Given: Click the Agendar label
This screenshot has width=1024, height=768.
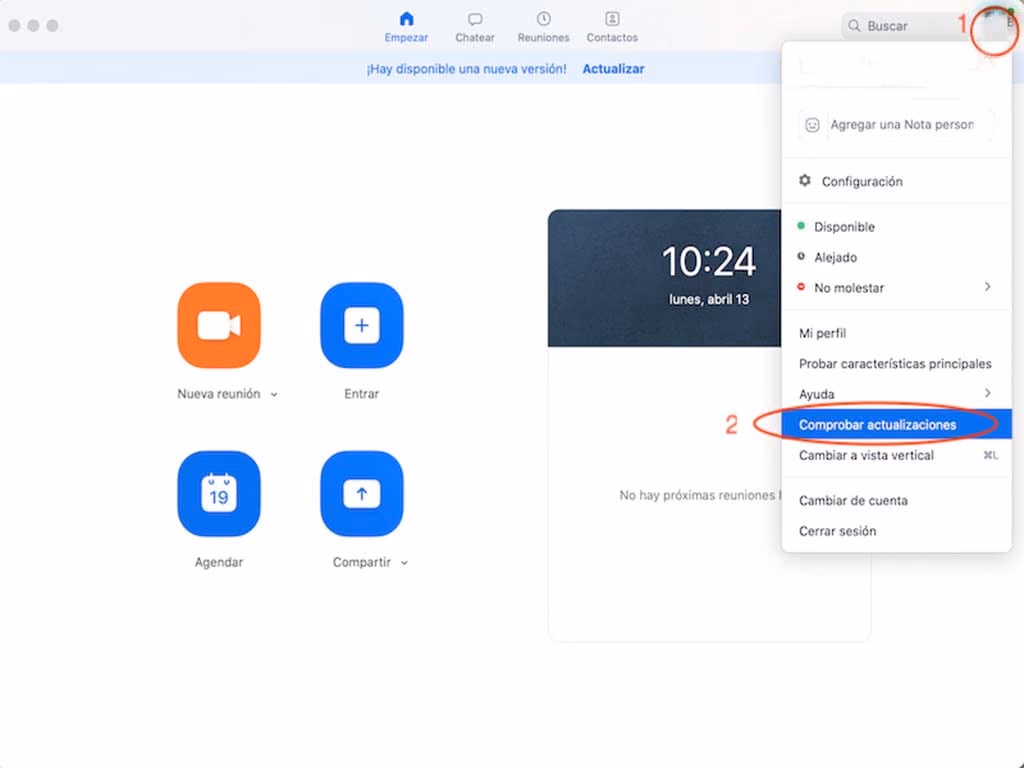Looking at the screenshot, I should coord(219,562).
